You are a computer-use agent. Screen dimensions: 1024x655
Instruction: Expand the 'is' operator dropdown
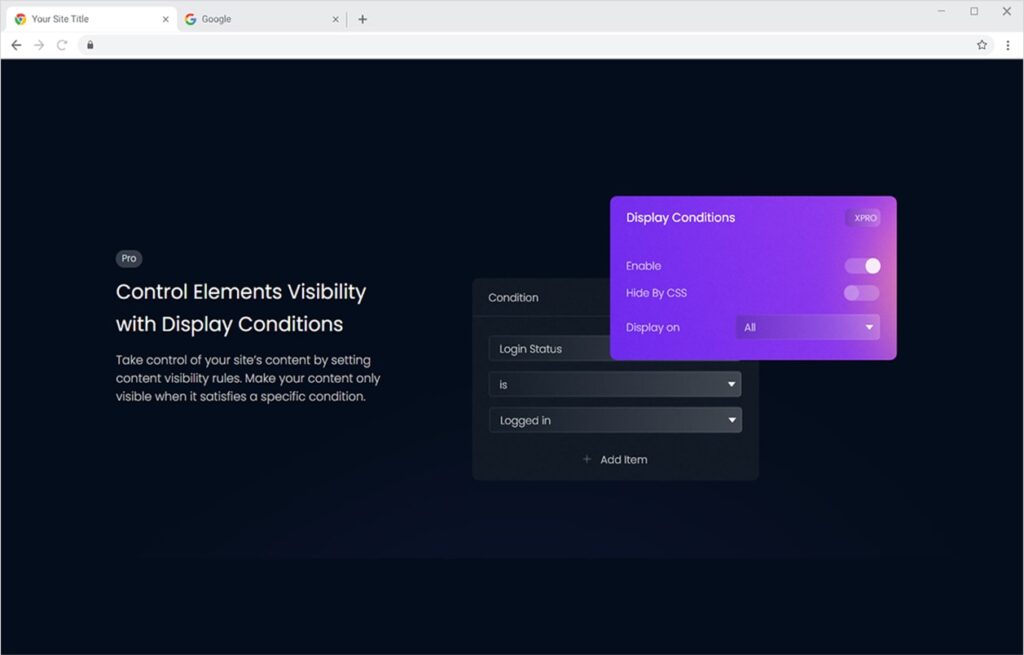(615, 385)
